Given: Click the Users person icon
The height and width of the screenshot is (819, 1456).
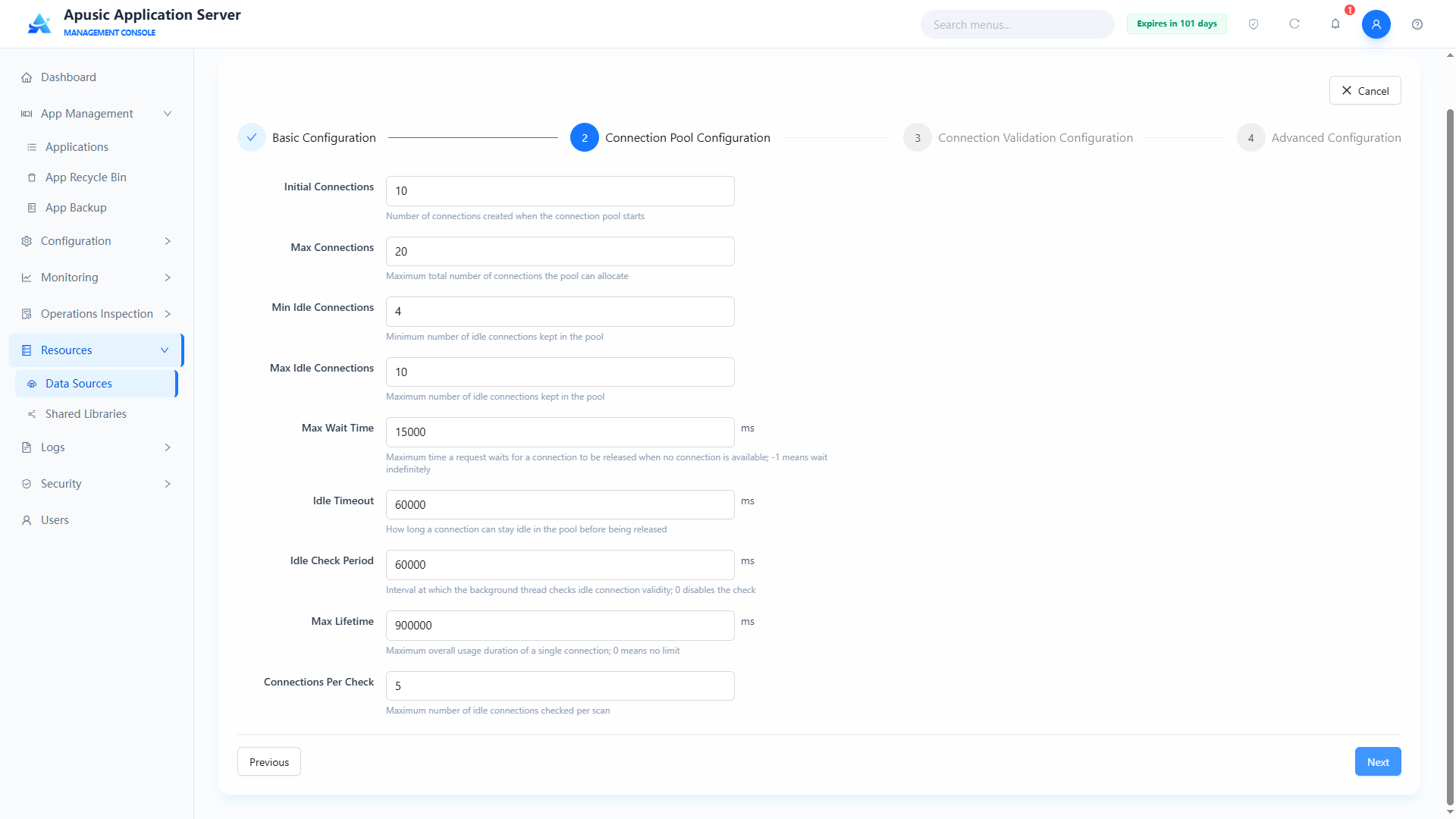Looking at the screenshot, I should click(27, 520).
